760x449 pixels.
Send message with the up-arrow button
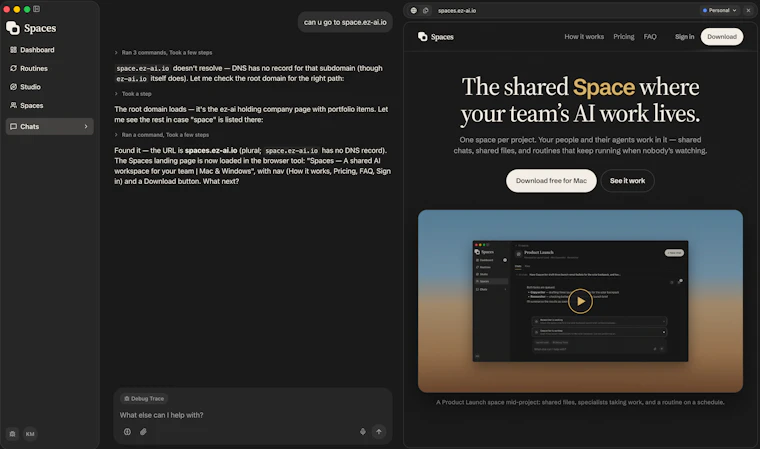pyautogui.click(x=379, y=432)
